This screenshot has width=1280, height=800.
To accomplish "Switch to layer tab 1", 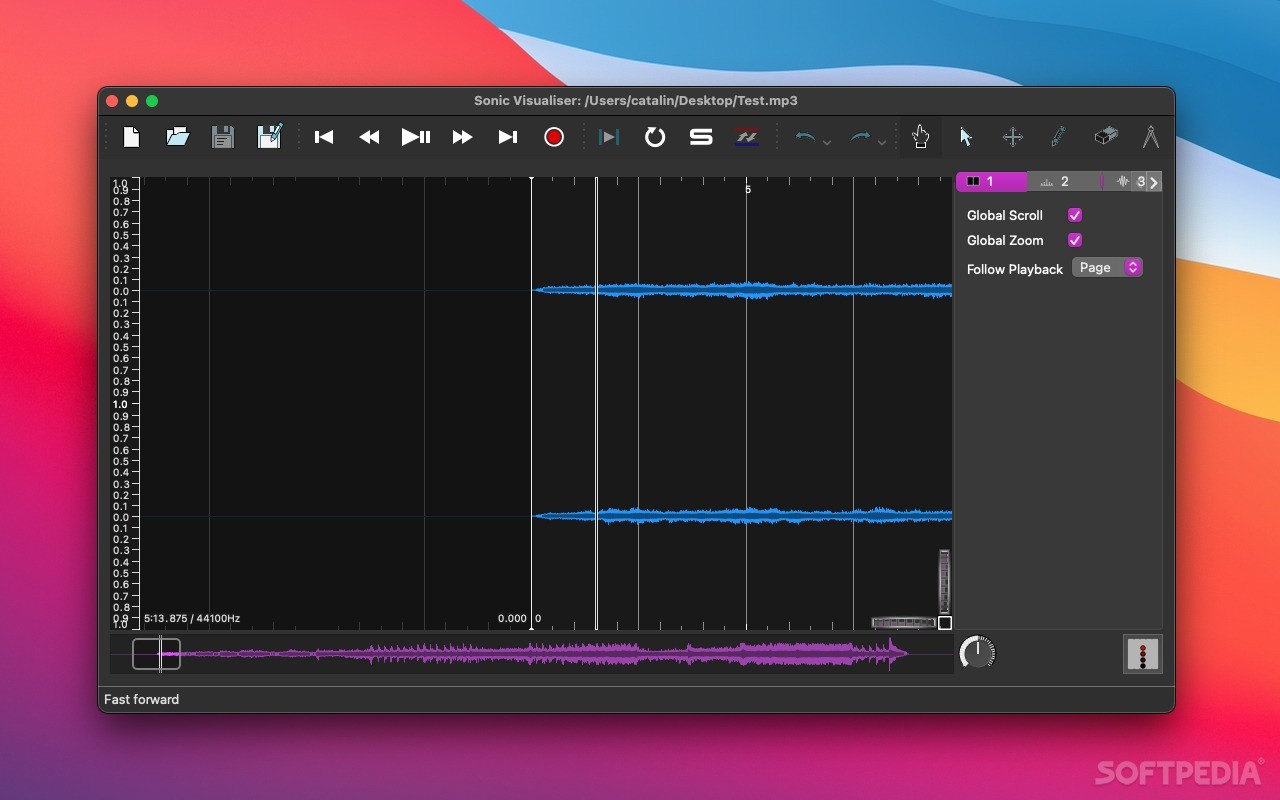I will [991, 182].
